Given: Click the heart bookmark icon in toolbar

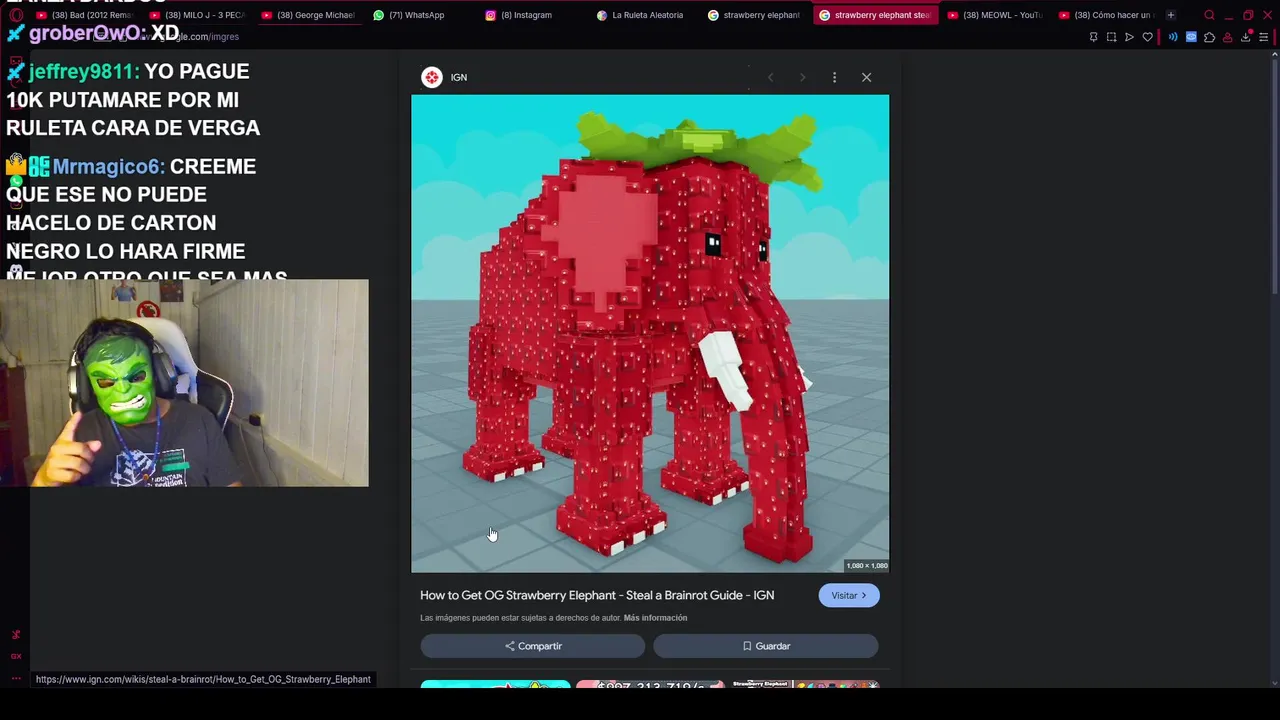Looking at the screenshot, I should [1147, 37].
